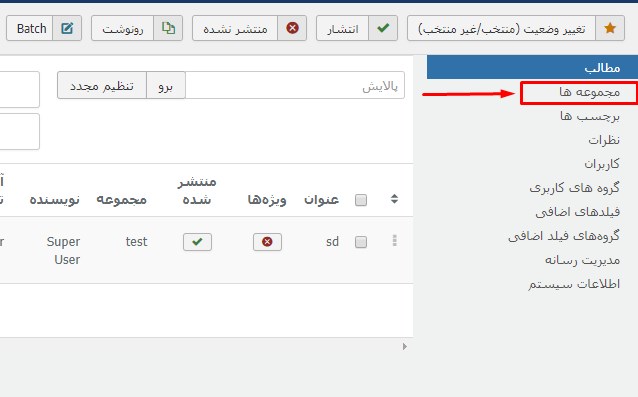Screen dimensions: 638x397
Task: Open اطلاعات سیستم system information
Action: point(574,284)
